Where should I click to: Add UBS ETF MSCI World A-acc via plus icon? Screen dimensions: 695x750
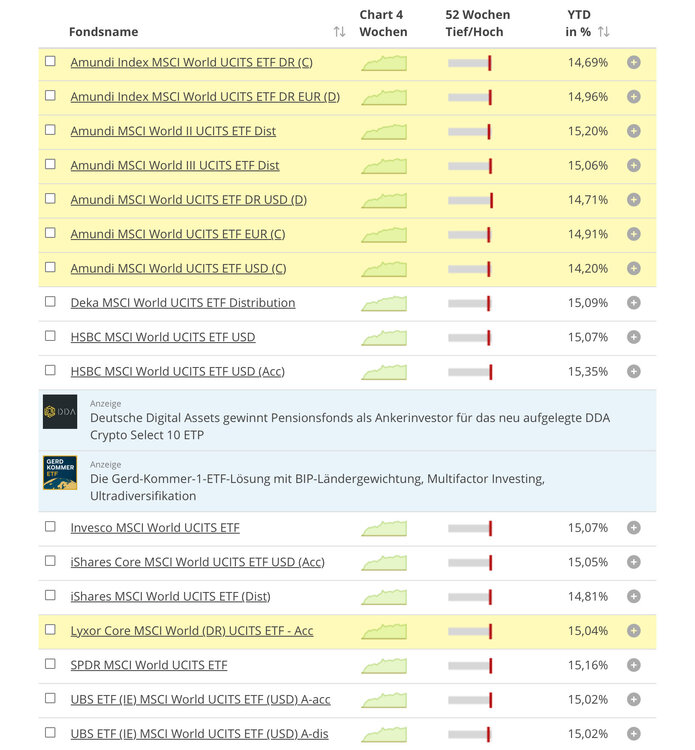pos(633,700)
